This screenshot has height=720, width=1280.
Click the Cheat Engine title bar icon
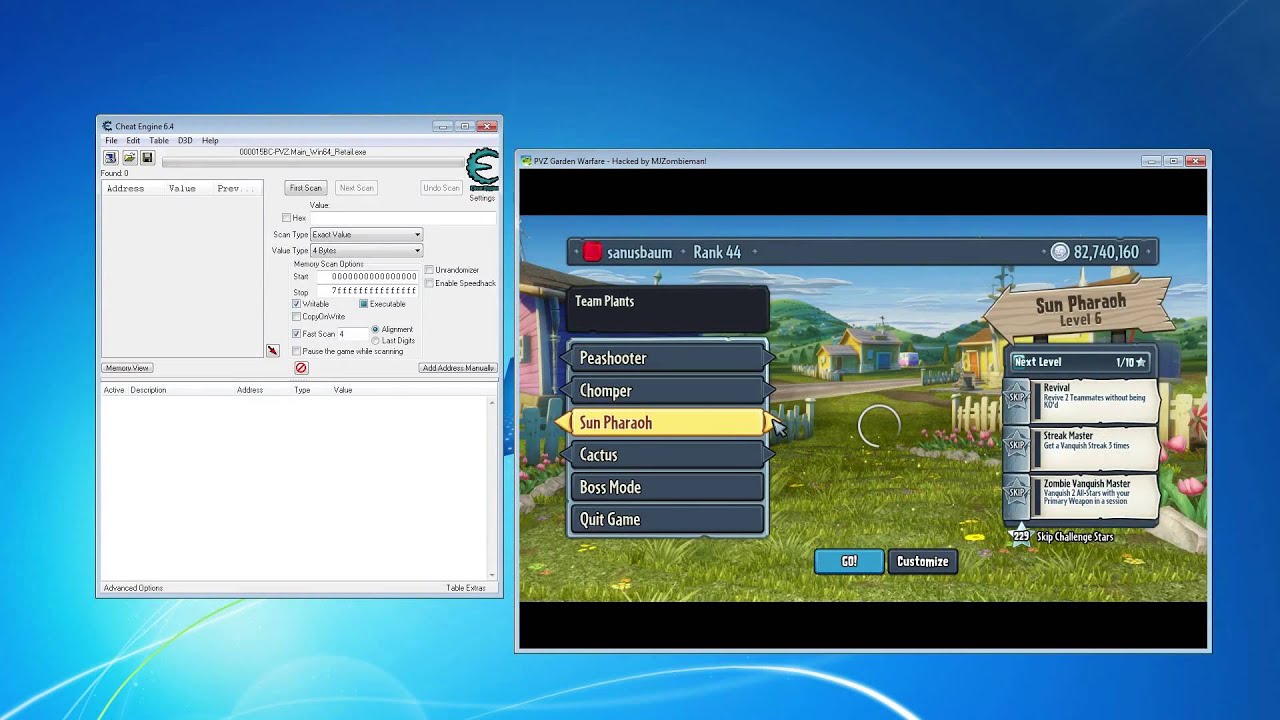click(x=107, y=126)
